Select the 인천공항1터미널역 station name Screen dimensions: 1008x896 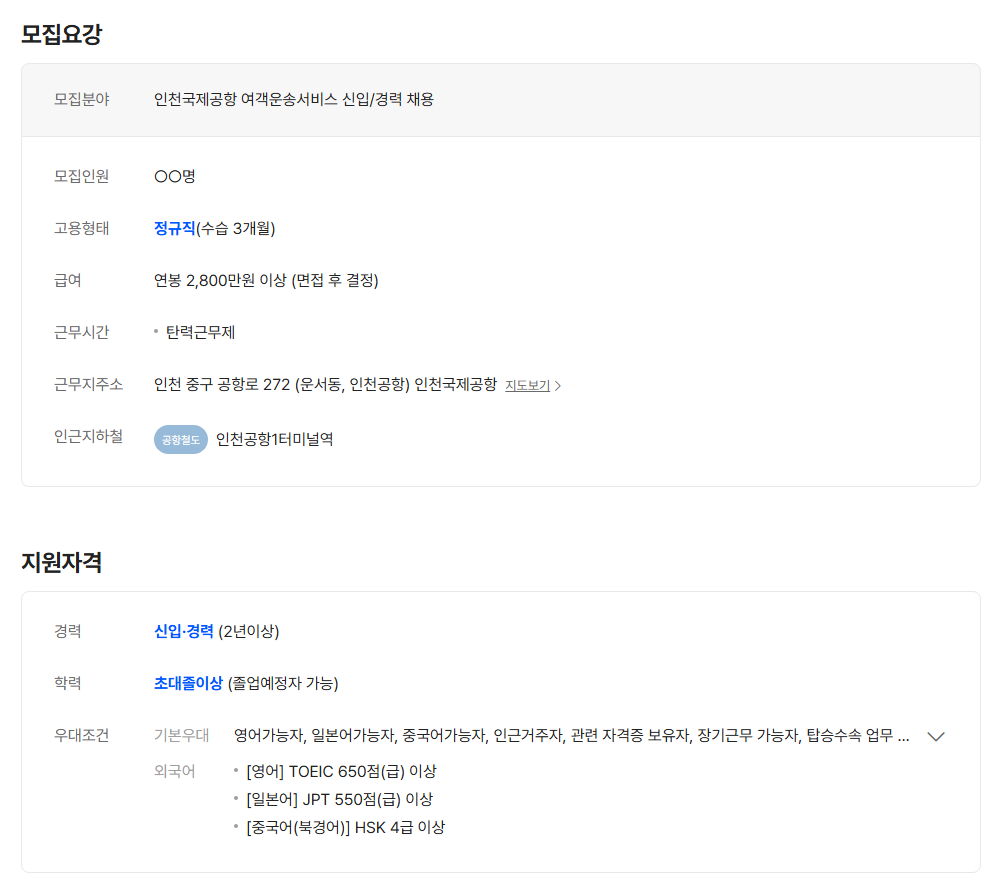(x=274, y=439)
